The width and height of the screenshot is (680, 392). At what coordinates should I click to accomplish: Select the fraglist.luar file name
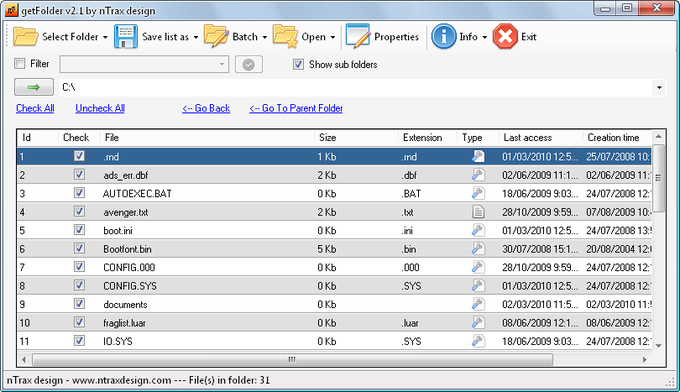[124, 323]
